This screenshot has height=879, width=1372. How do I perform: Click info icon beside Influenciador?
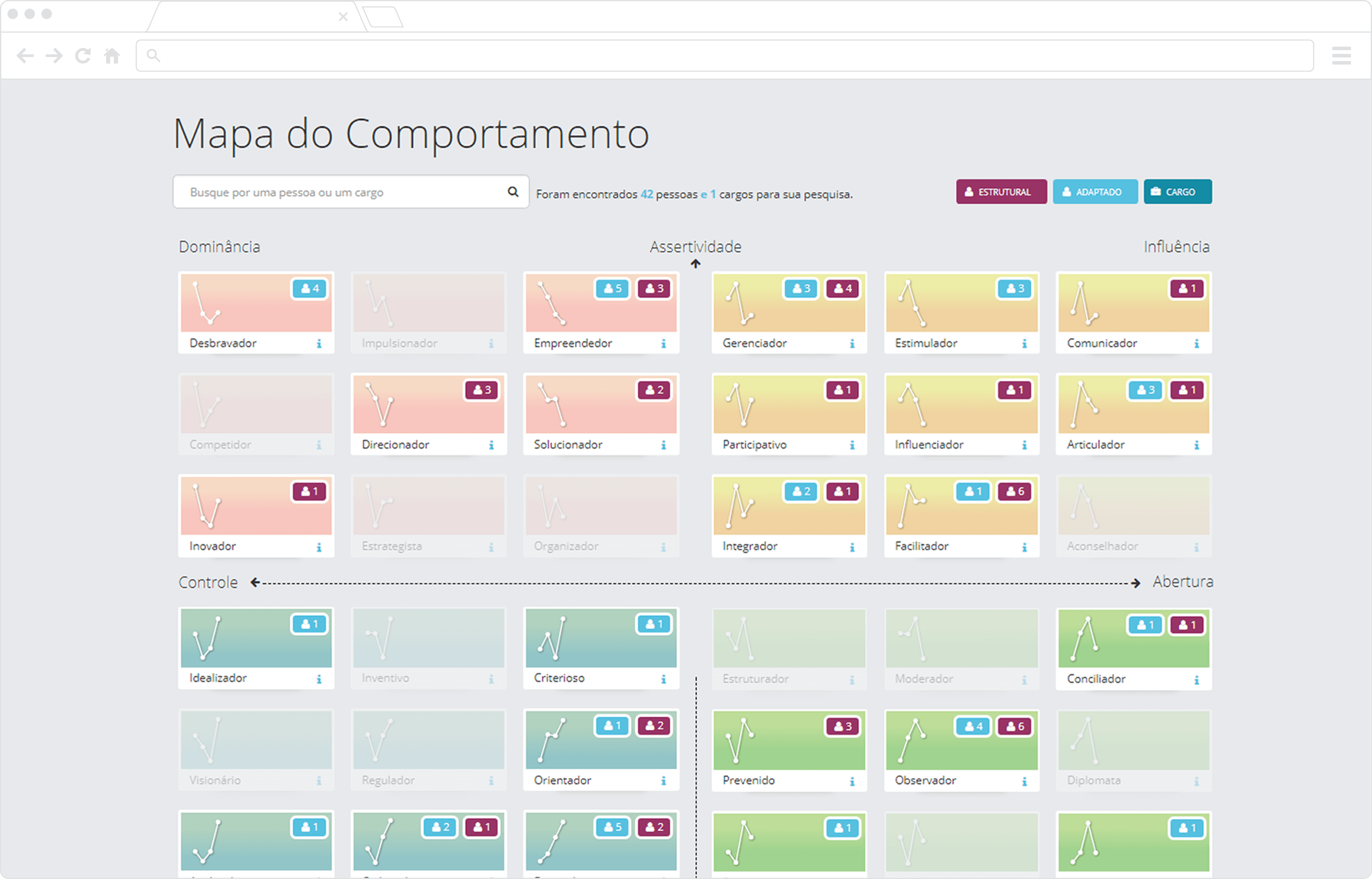pos(1024,445)
